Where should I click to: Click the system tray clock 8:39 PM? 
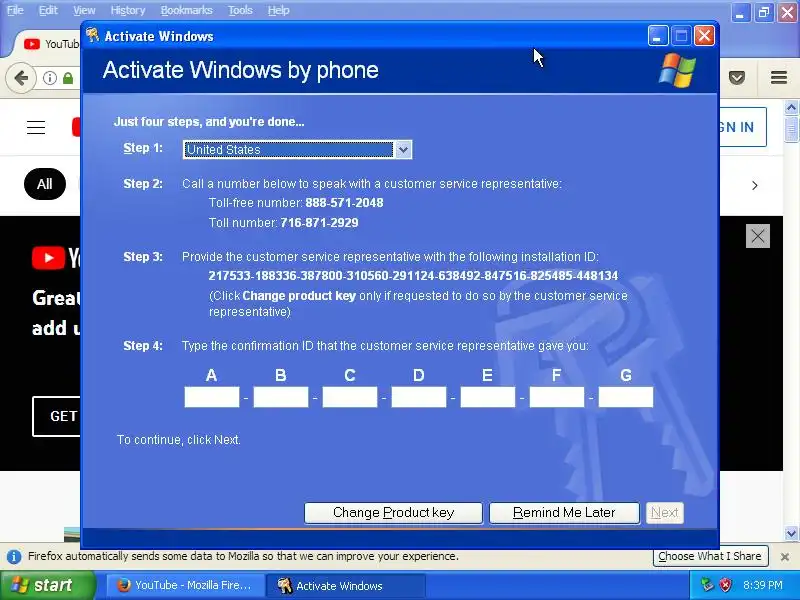tap(763, 585)
